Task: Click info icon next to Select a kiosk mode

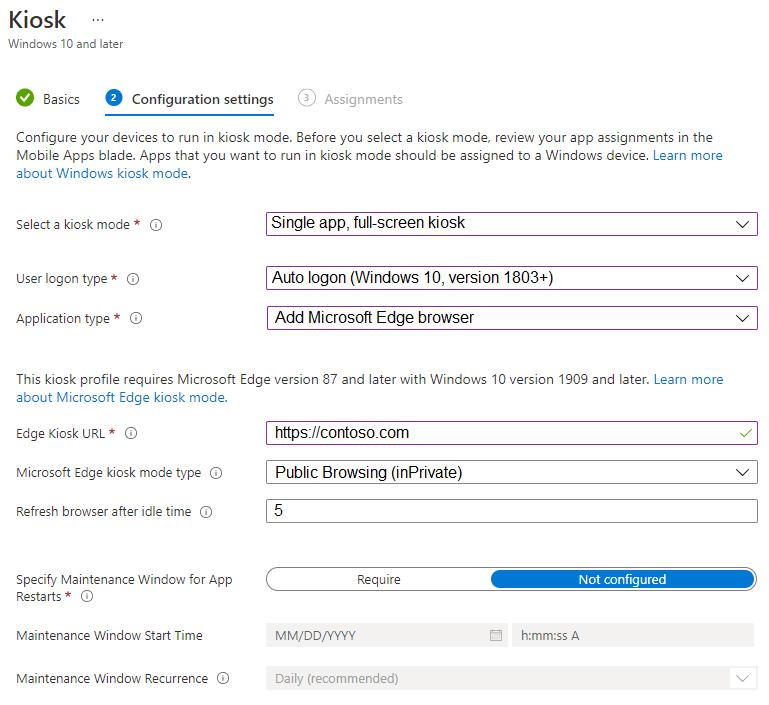Action: coord(156,225)
